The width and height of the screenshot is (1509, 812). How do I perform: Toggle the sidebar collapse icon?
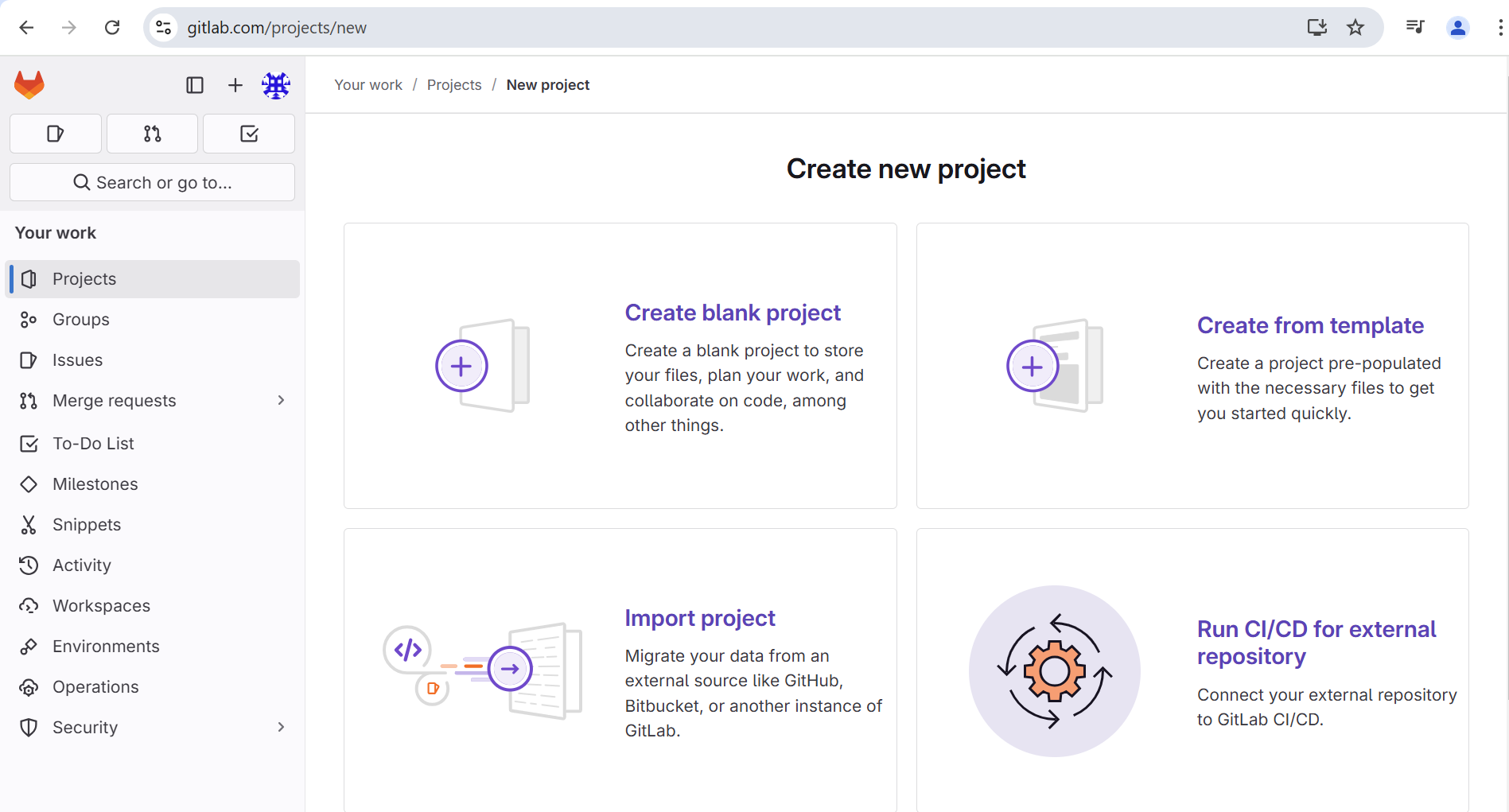195,85
